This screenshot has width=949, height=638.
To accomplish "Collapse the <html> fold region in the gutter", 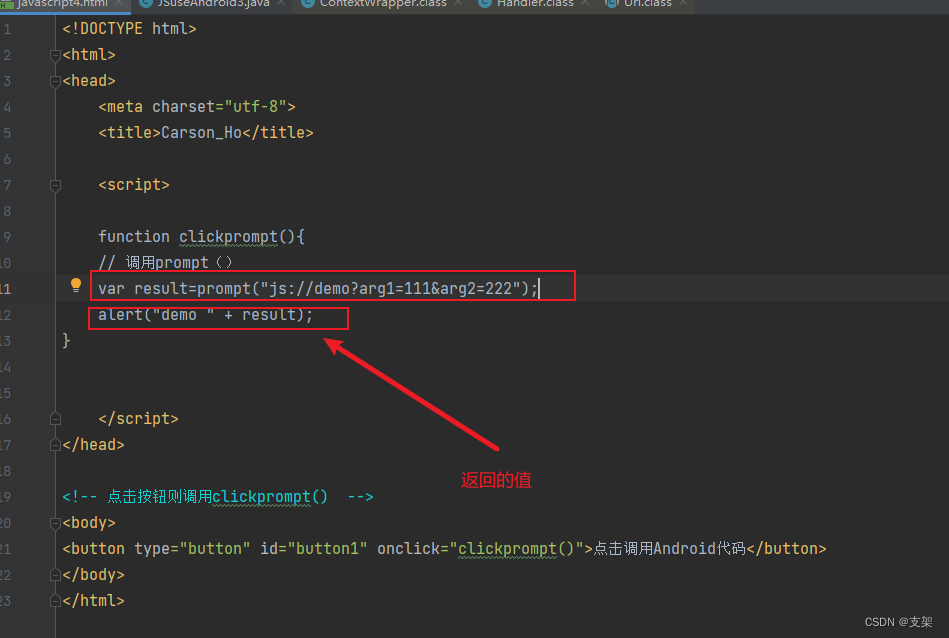I will click(55, 54).
